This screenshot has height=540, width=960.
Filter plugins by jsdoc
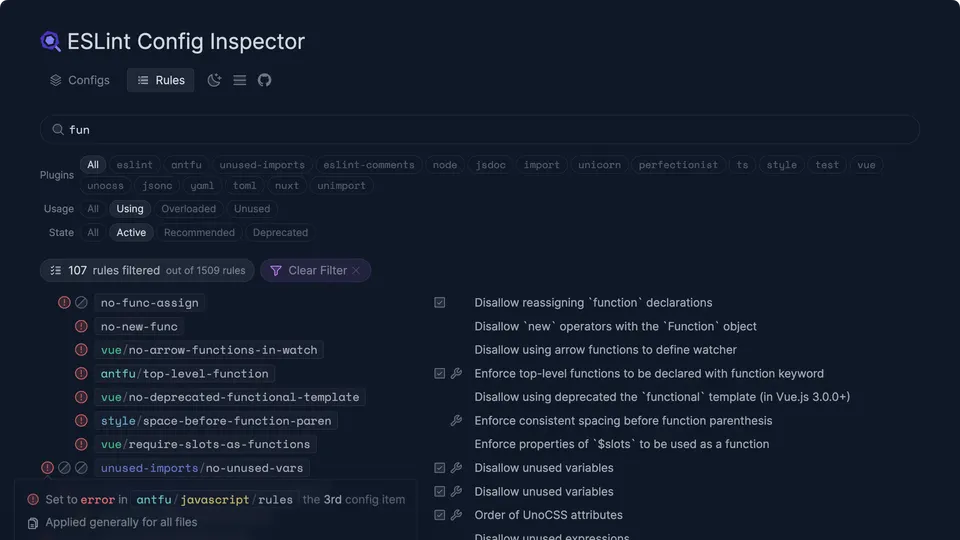[490, 165]
